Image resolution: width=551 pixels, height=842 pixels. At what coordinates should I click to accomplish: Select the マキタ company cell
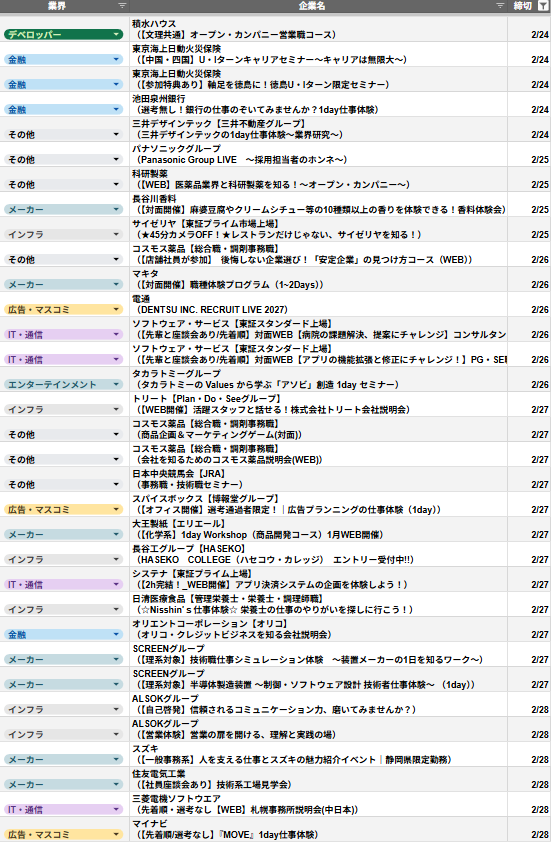click(x=319, y=279)
